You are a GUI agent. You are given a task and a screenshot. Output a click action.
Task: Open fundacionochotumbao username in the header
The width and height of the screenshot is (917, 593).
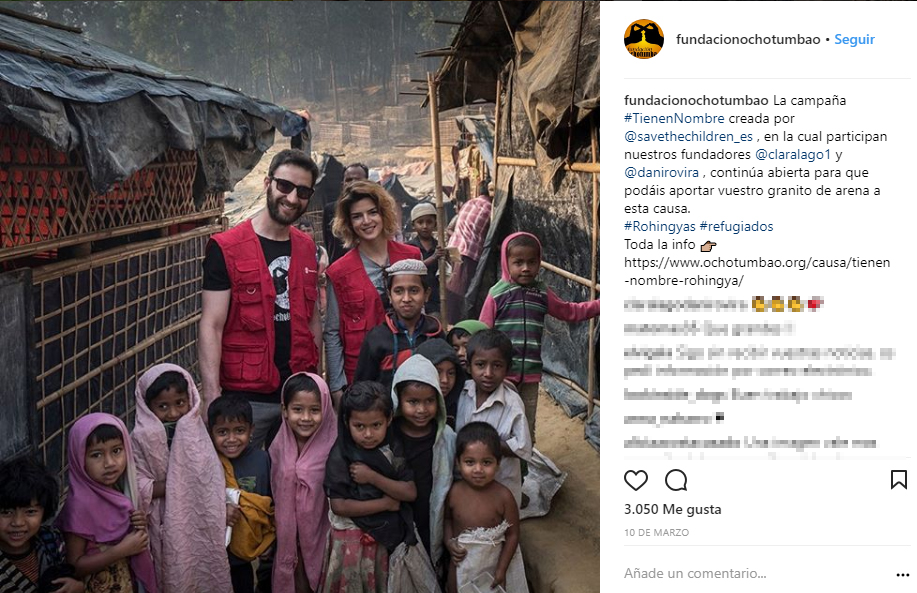[748, 39]
